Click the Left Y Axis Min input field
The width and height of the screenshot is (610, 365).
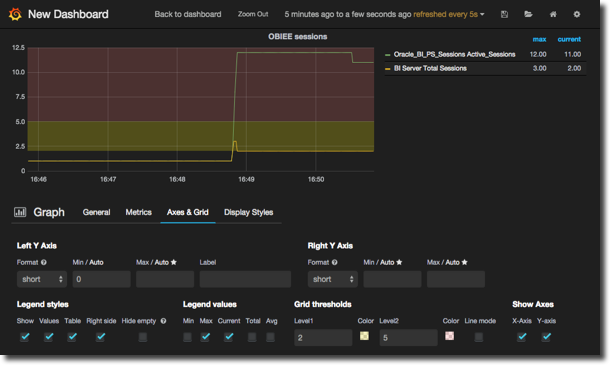point(102,279)
